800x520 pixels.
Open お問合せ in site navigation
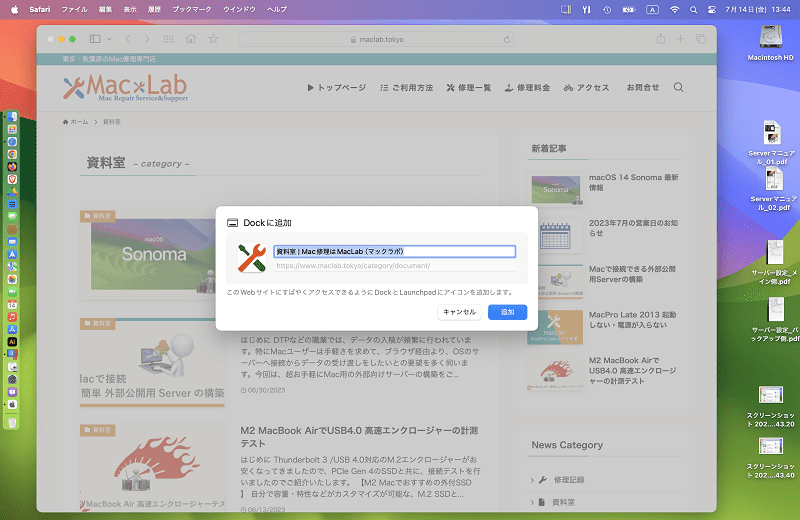pos(643,88)
